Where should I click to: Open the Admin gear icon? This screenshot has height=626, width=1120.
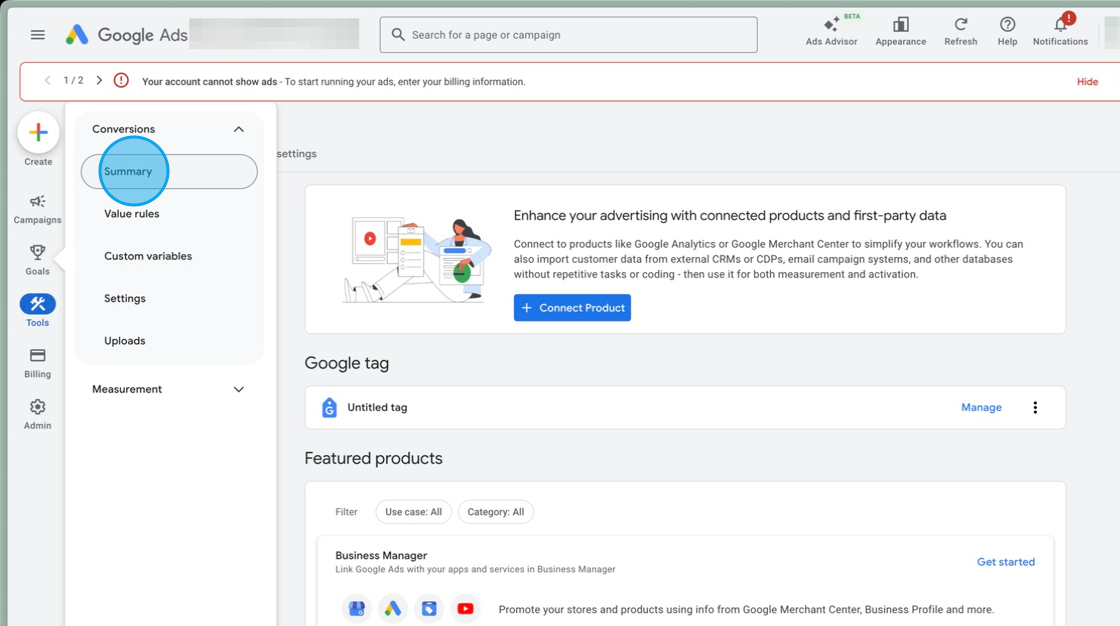[x=37, y=409]
